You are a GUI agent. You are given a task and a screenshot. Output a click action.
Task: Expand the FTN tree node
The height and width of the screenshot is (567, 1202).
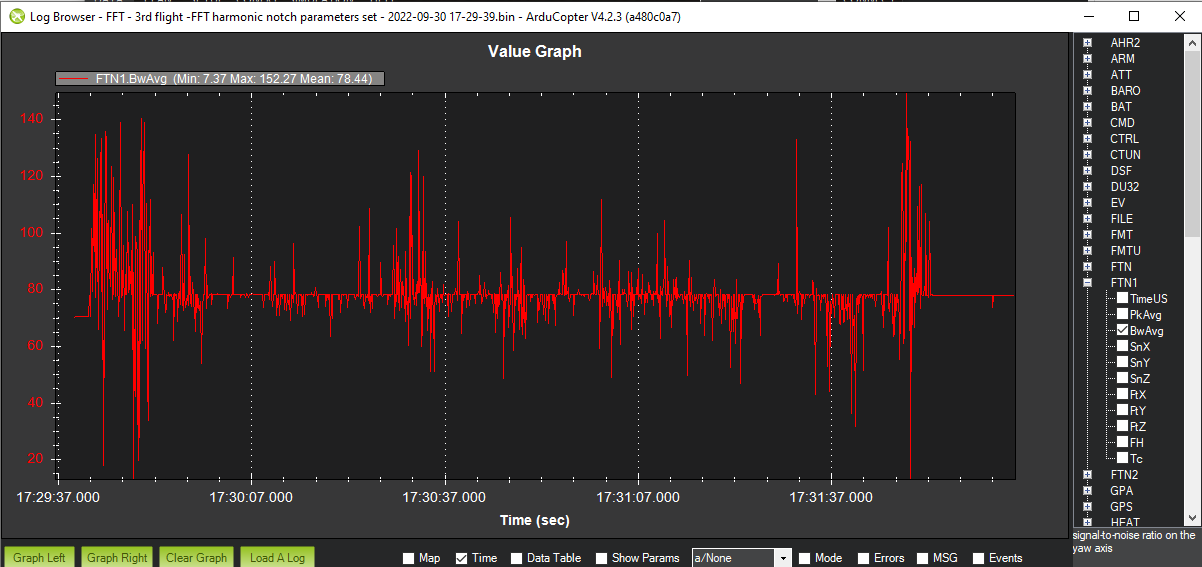[x=1087, y=267]
